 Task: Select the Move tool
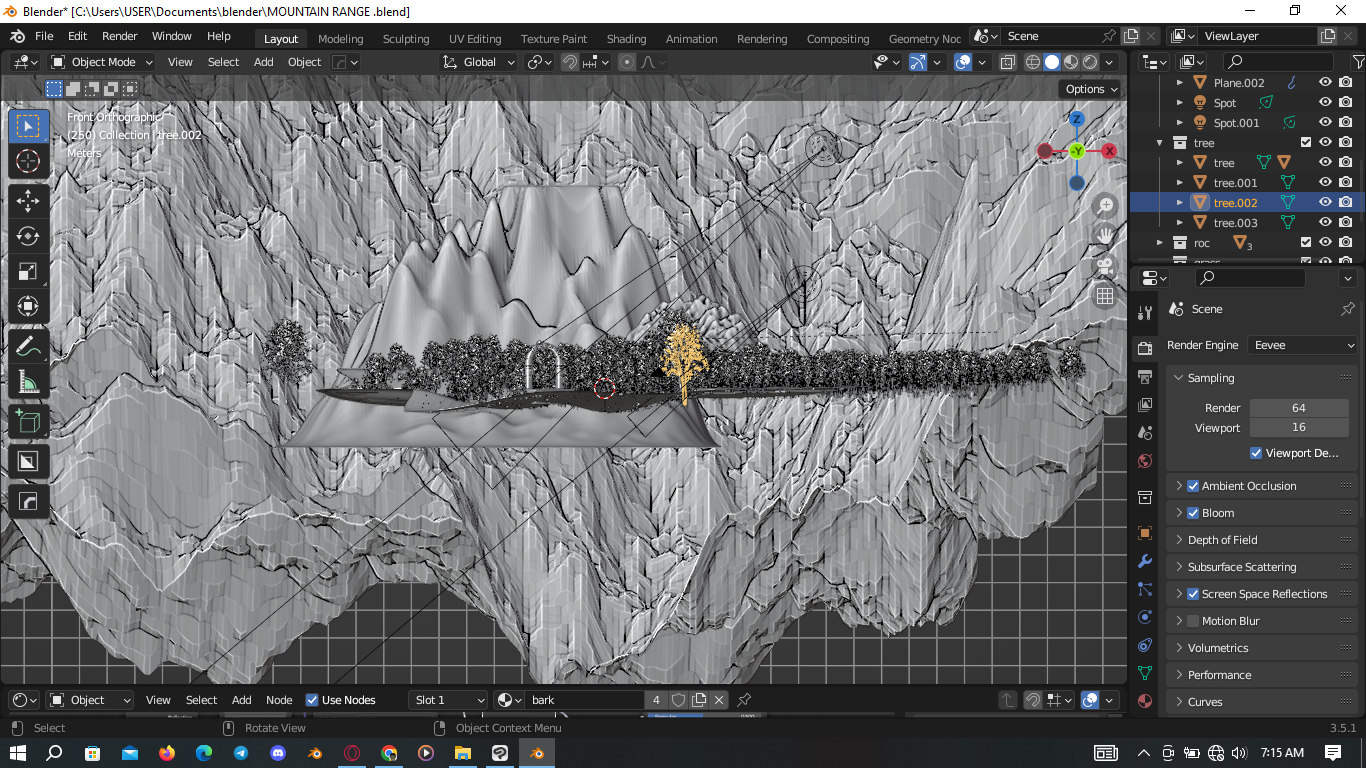28,201
